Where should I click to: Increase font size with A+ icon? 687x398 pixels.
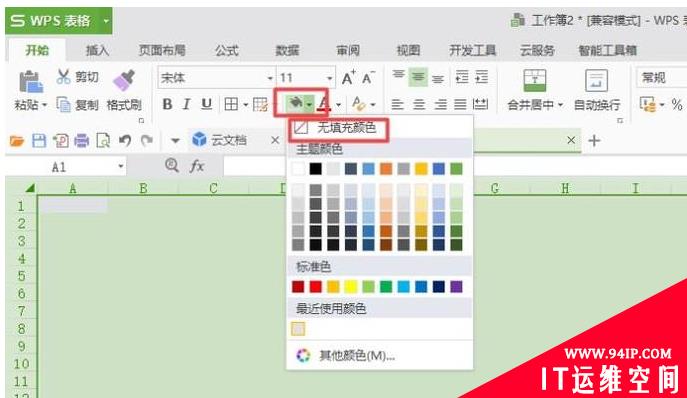tap(348, 78)
